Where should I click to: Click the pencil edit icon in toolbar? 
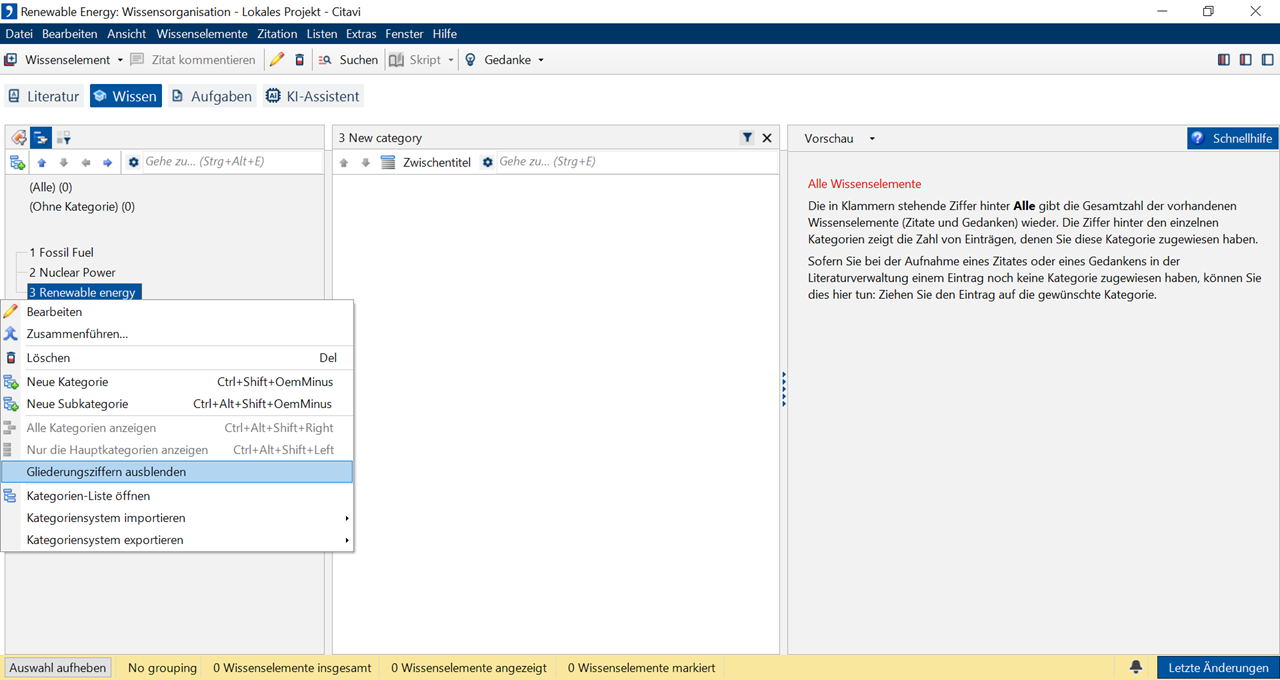tap(277, 60)
